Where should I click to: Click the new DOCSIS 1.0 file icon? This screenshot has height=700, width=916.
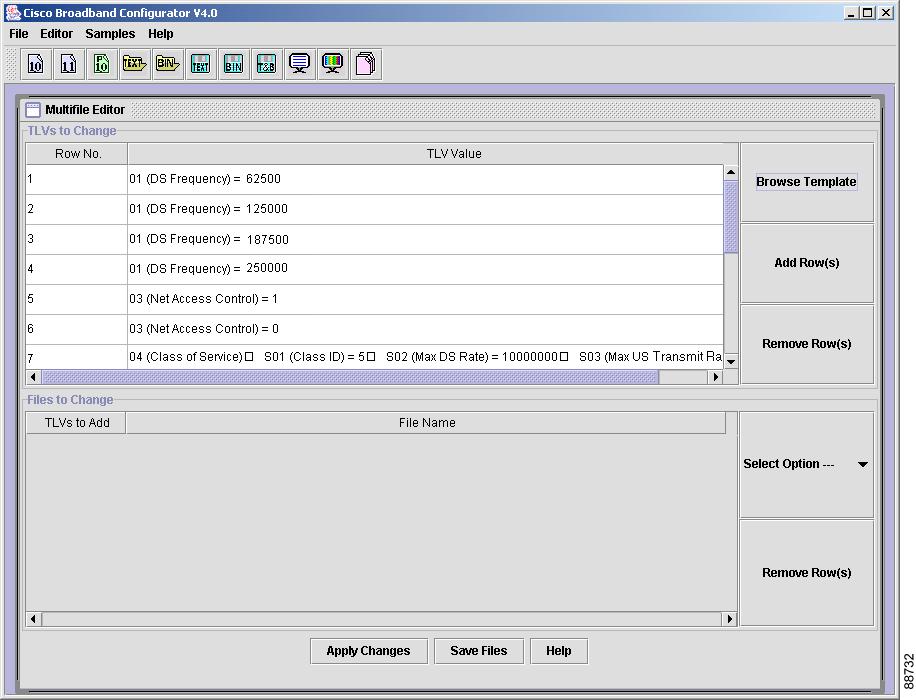point(36,64)
